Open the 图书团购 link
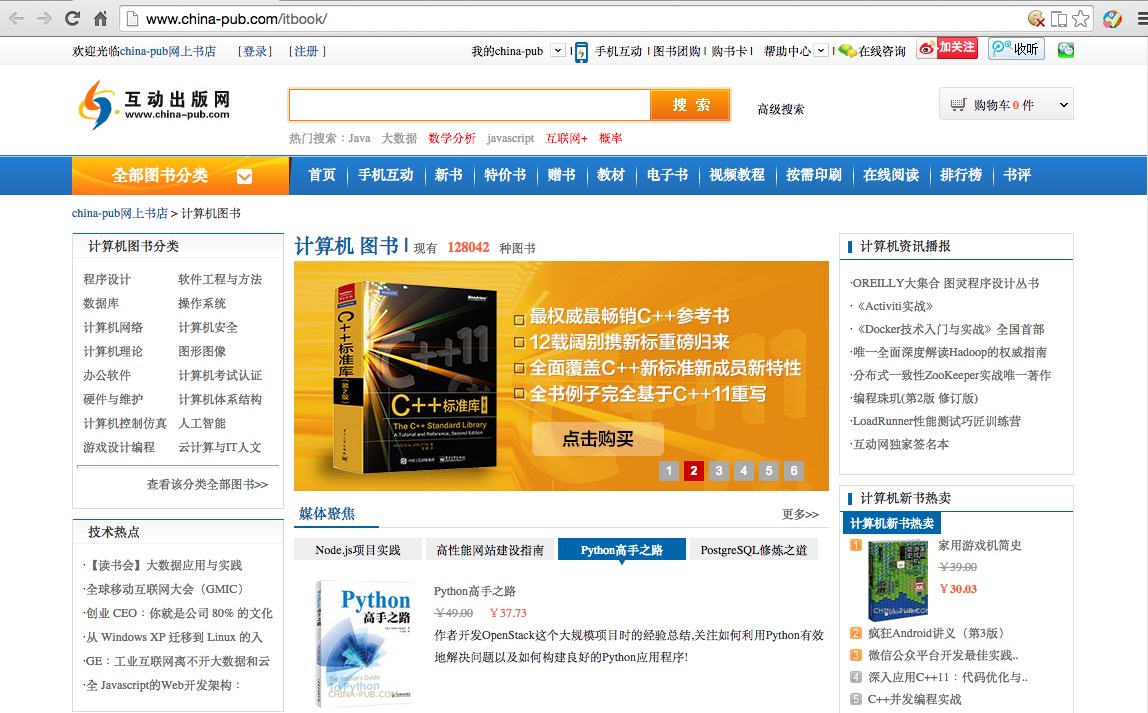Image resolution: width=1148 pixels, height=713 pixels. [x=676, y=51]
